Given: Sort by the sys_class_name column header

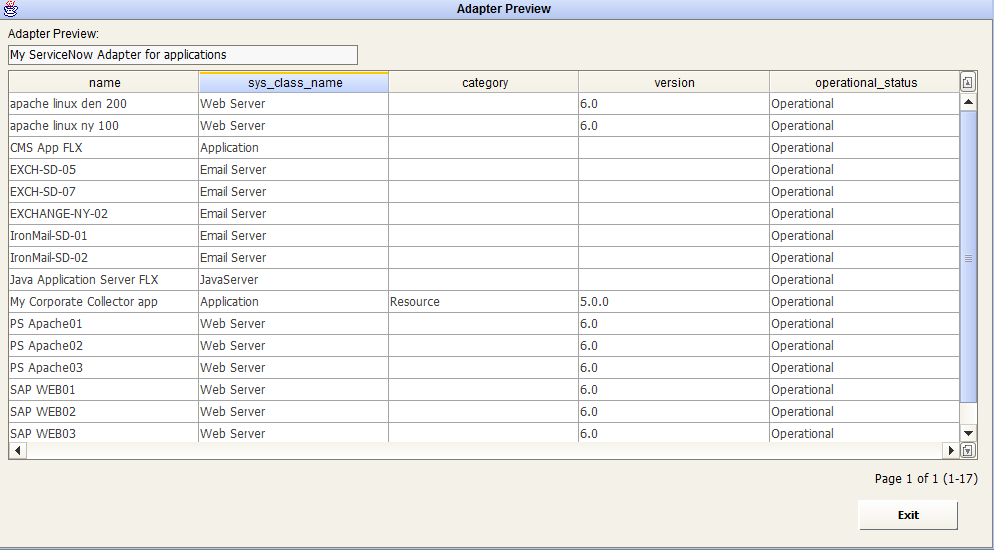Looking at the screenshot, I should click(294, 82).
